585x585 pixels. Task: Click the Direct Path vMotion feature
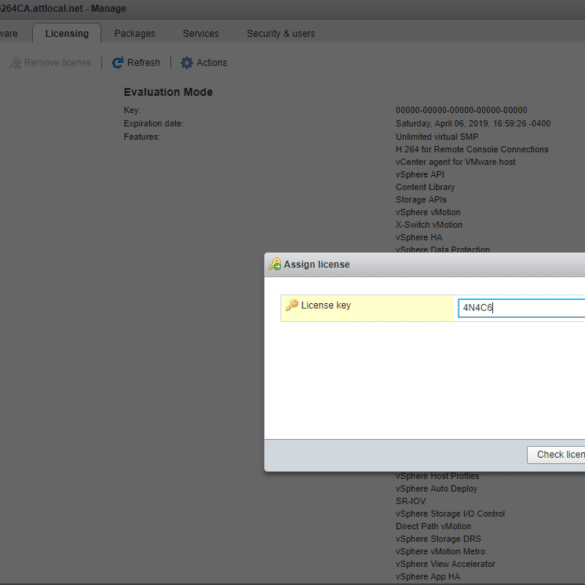click(433, 526)
